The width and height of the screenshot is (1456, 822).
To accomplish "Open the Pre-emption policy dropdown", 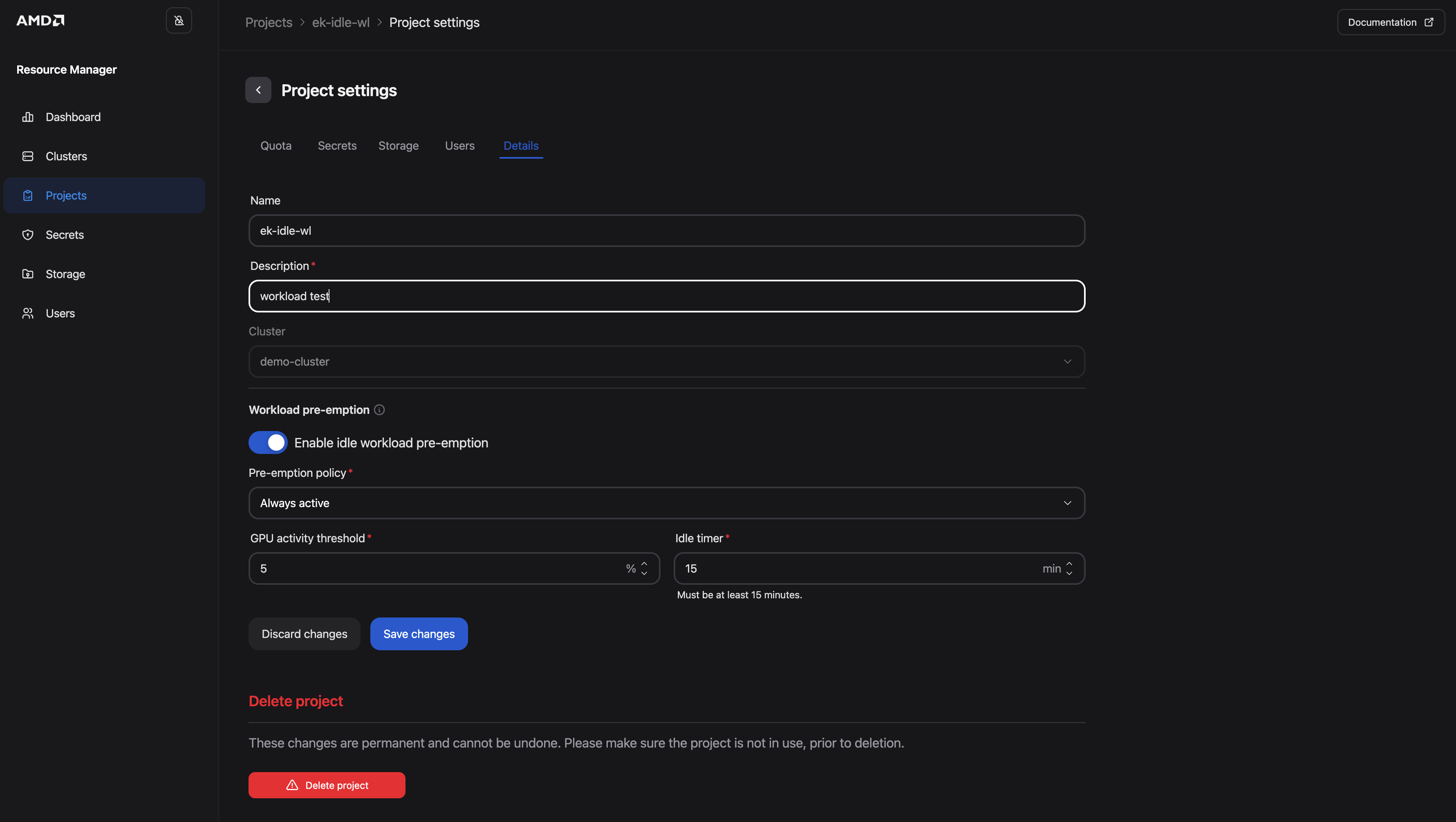I will point(666,503).
